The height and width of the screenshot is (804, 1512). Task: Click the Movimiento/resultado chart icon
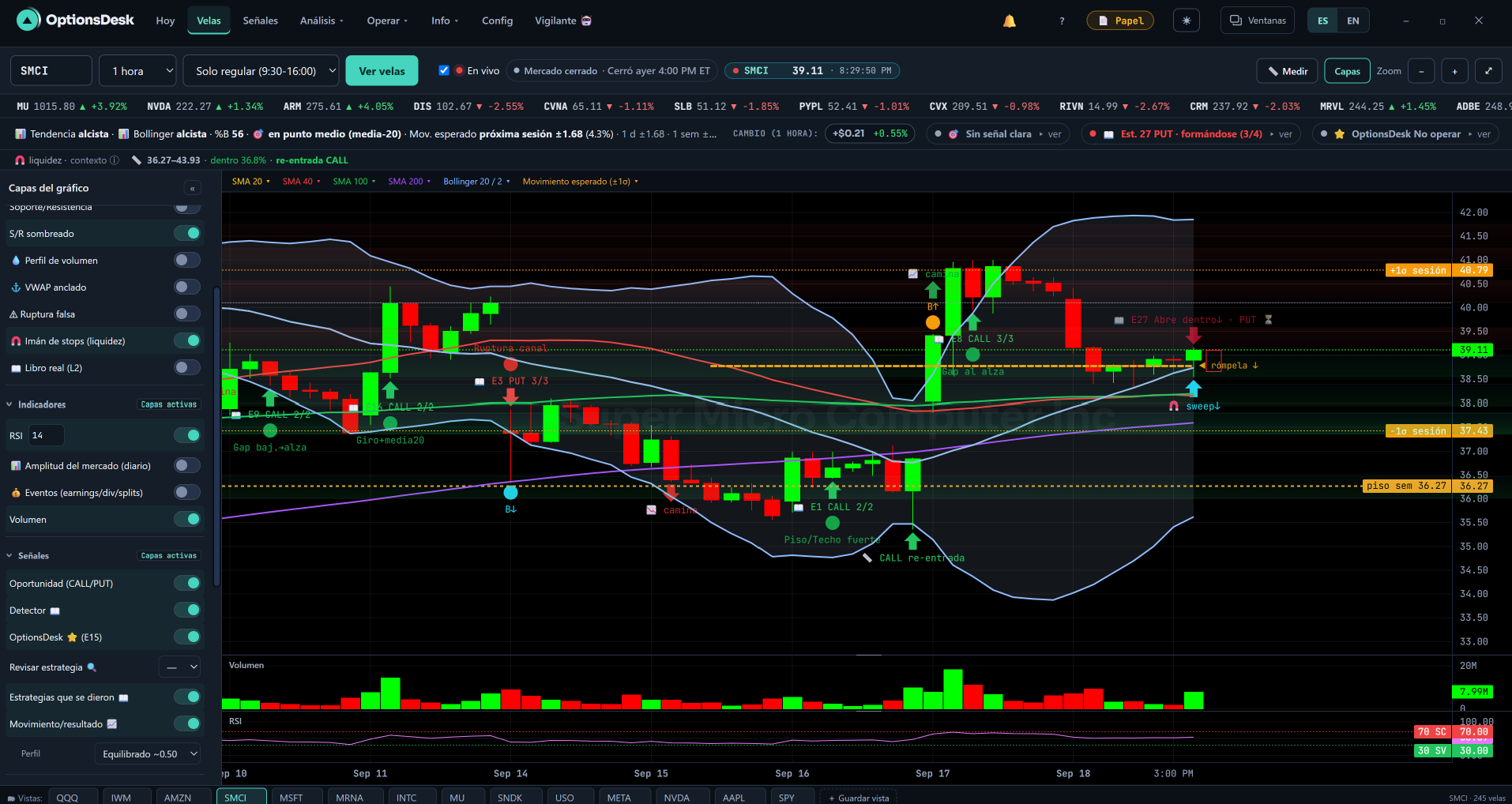tap(111, 724)
